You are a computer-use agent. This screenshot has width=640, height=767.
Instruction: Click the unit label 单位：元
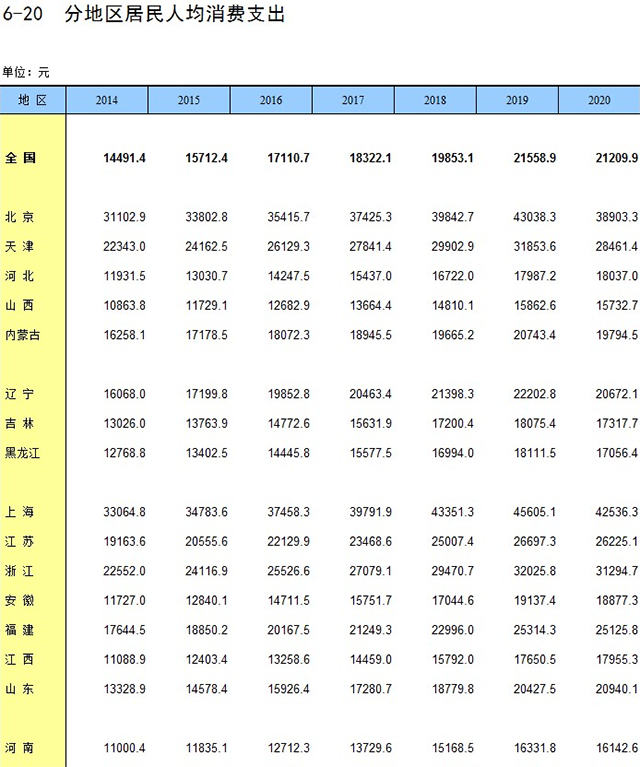[x=25, y=72]
